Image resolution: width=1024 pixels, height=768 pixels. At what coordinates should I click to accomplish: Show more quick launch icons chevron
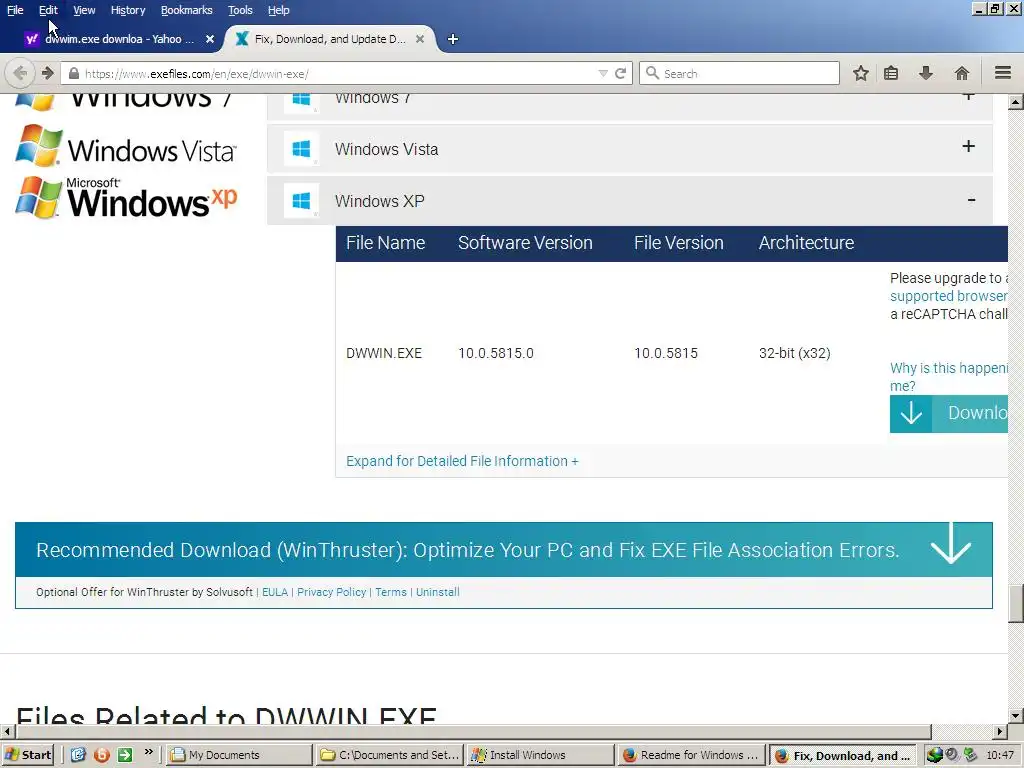[x=148, y=752]
